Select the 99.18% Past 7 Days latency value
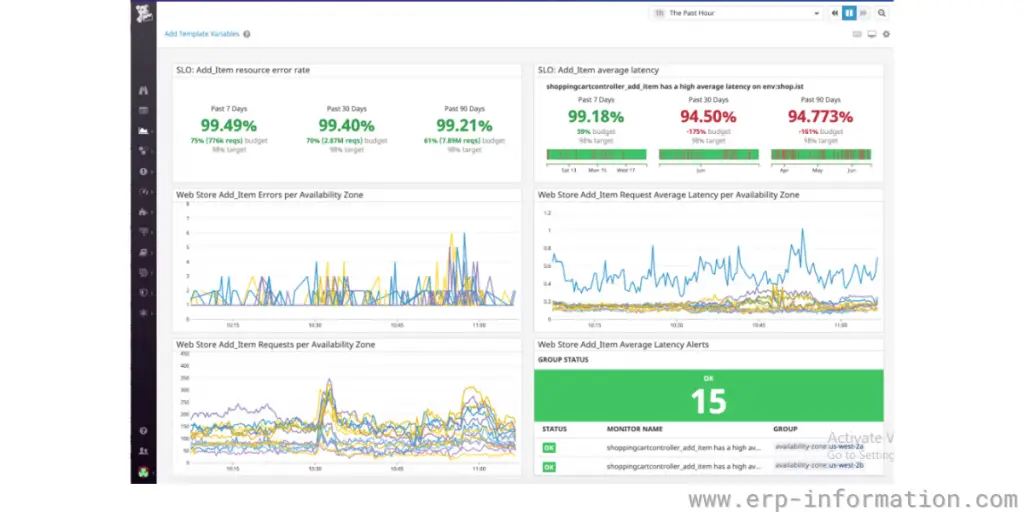This screenshot has height=512, width=1024. (596, 117)
